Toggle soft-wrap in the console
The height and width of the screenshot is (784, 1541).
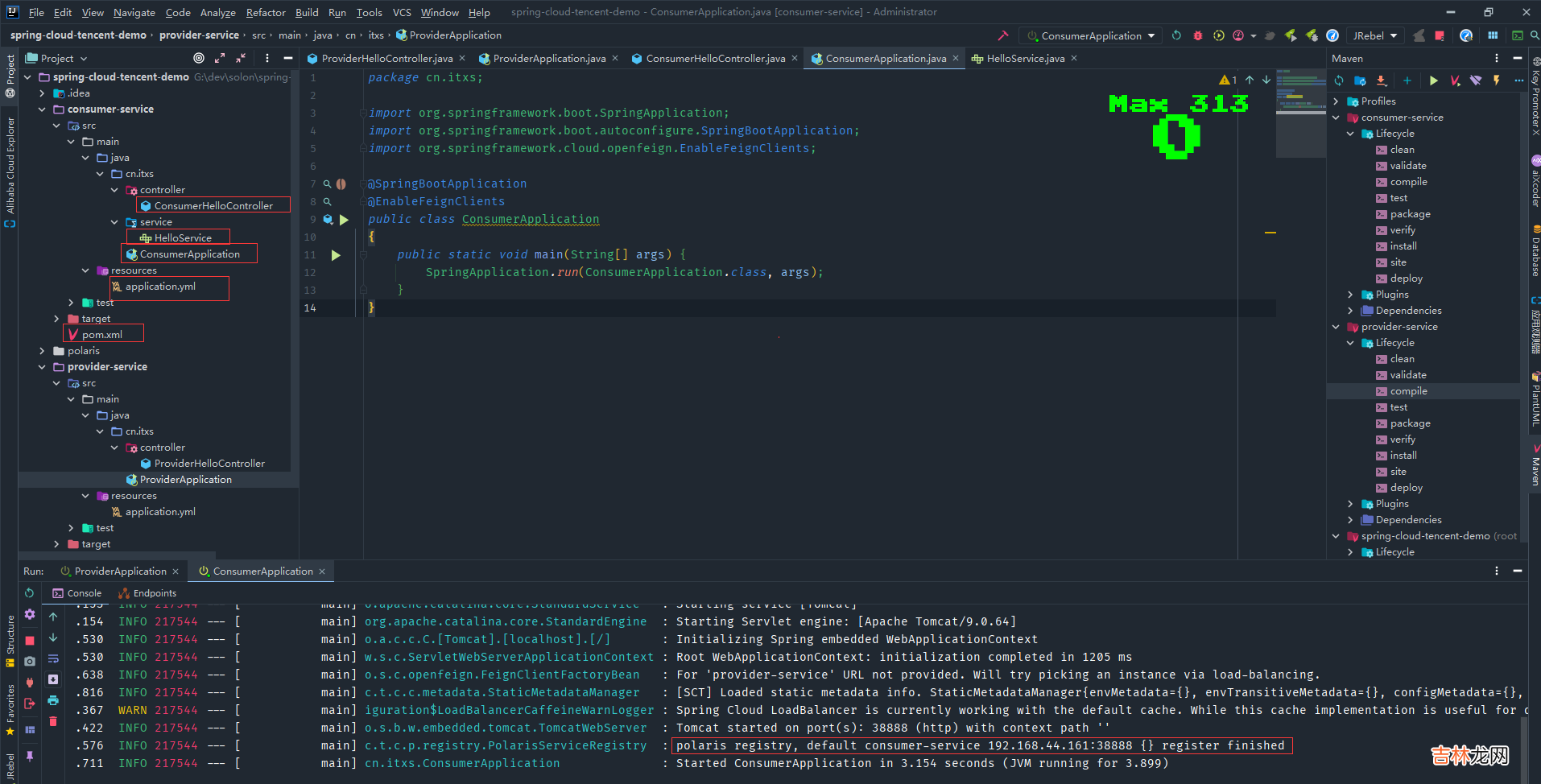tap(53, 658)
